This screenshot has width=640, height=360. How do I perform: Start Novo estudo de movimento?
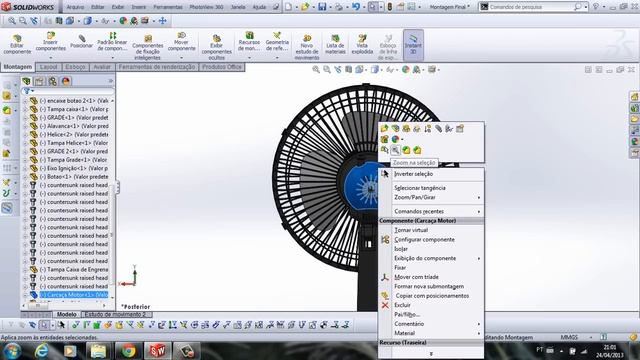tap(307, 47)
